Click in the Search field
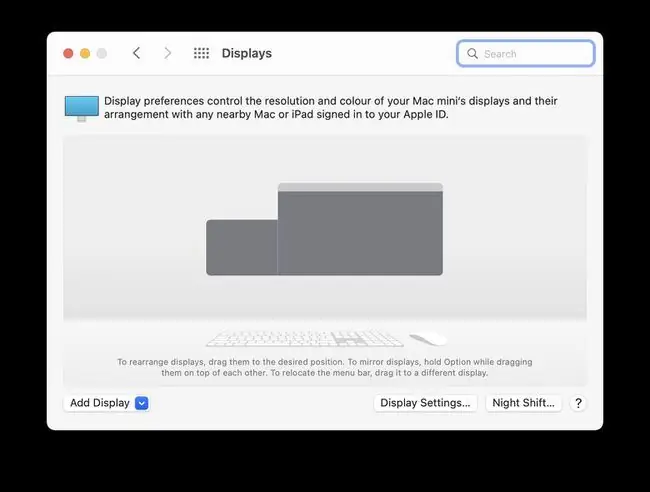Viewport: 650px width, 492px height. click(x=526, y=53)
